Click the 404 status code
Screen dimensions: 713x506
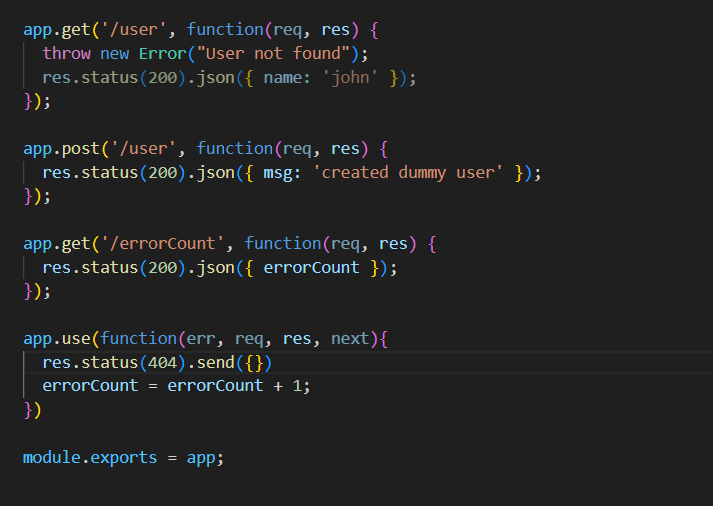[x=162, y=363]
